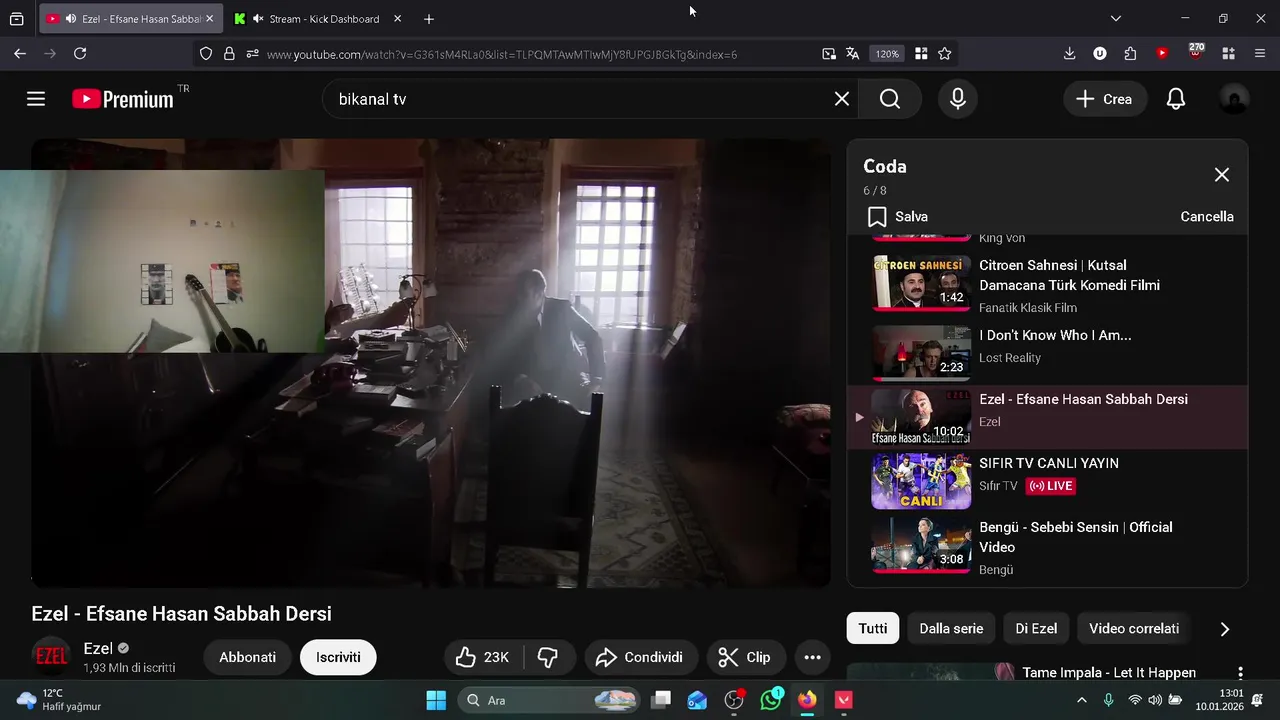Play Citroen Sahnesi video in queue
The width and height of the screenshot is (1280, 720).
tap(921, 283)
